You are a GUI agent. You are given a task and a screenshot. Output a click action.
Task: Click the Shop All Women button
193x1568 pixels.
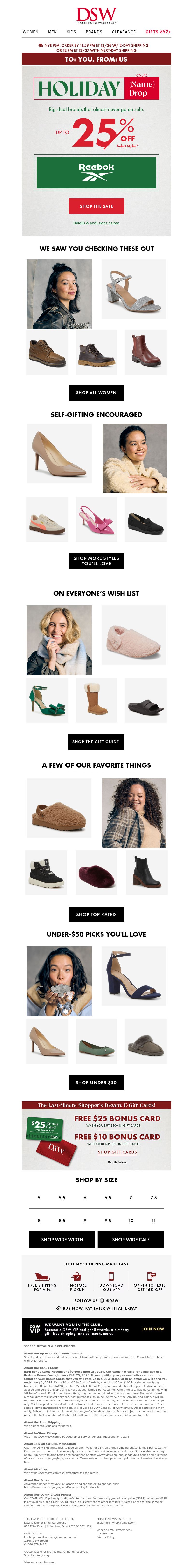click(x=96, y=393)
